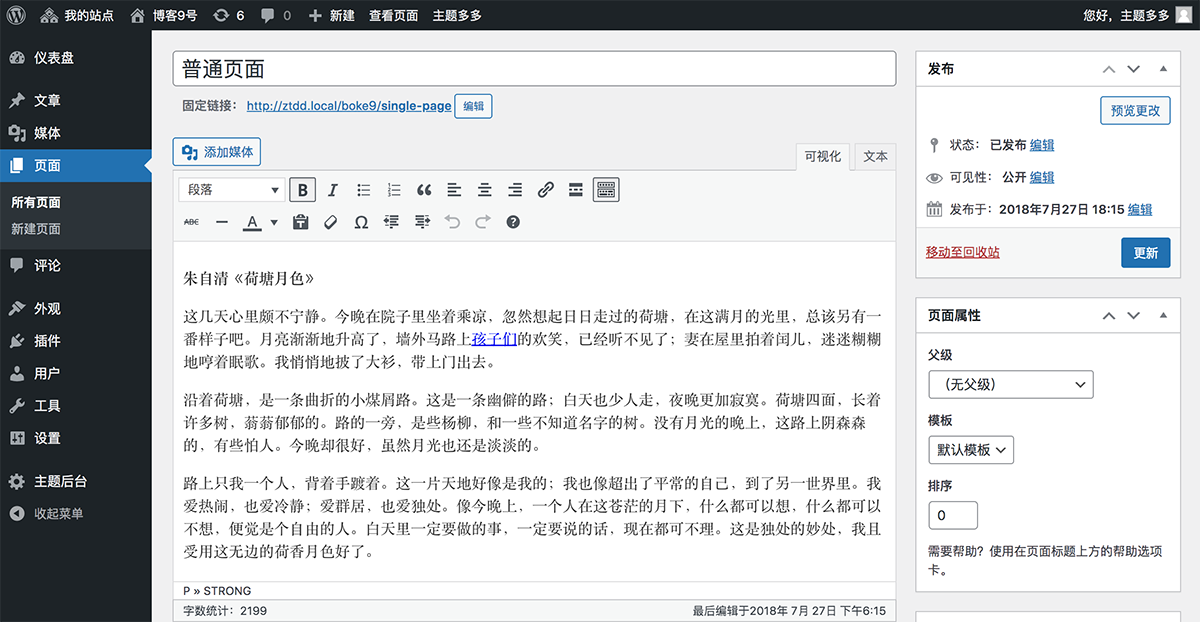This screenshot has width=1200, height=622.
Task: Click the 预览更改 button
Action: pyautogui.click(x=1135, y=111)
